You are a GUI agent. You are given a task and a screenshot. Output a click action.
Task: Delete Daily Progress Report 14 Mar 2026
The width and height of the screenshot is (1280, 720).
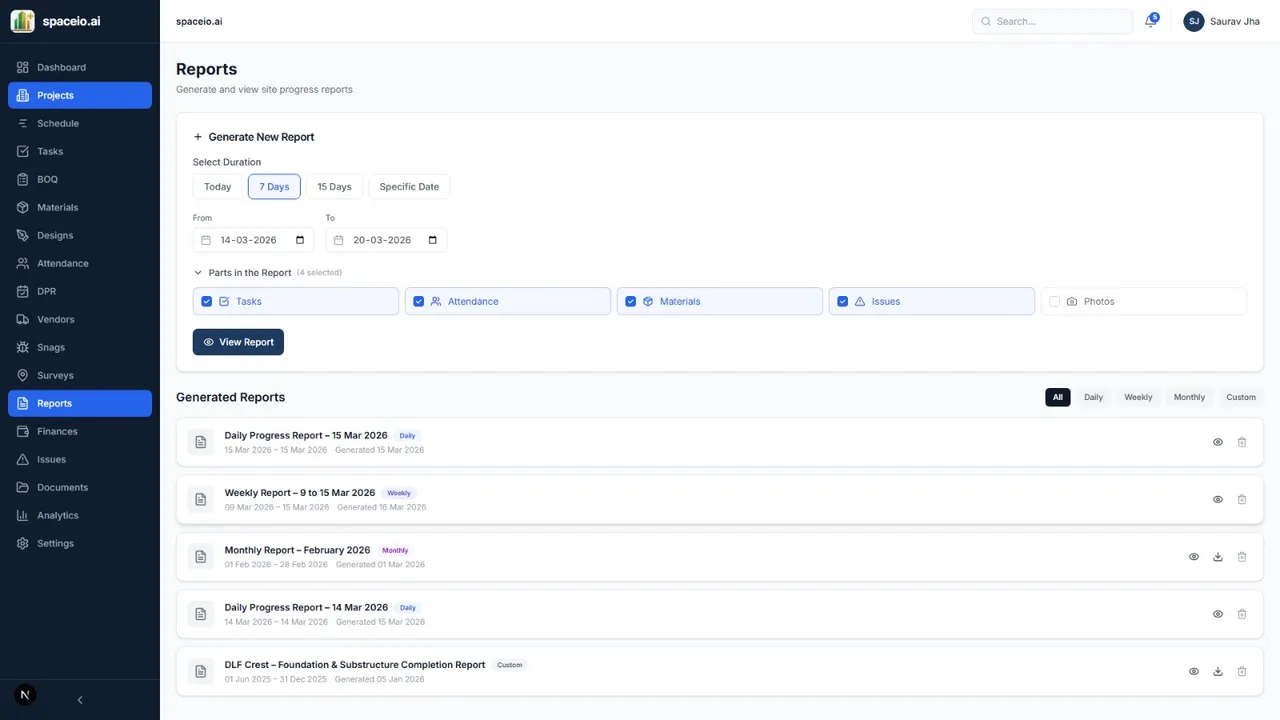pos(1242,614)
